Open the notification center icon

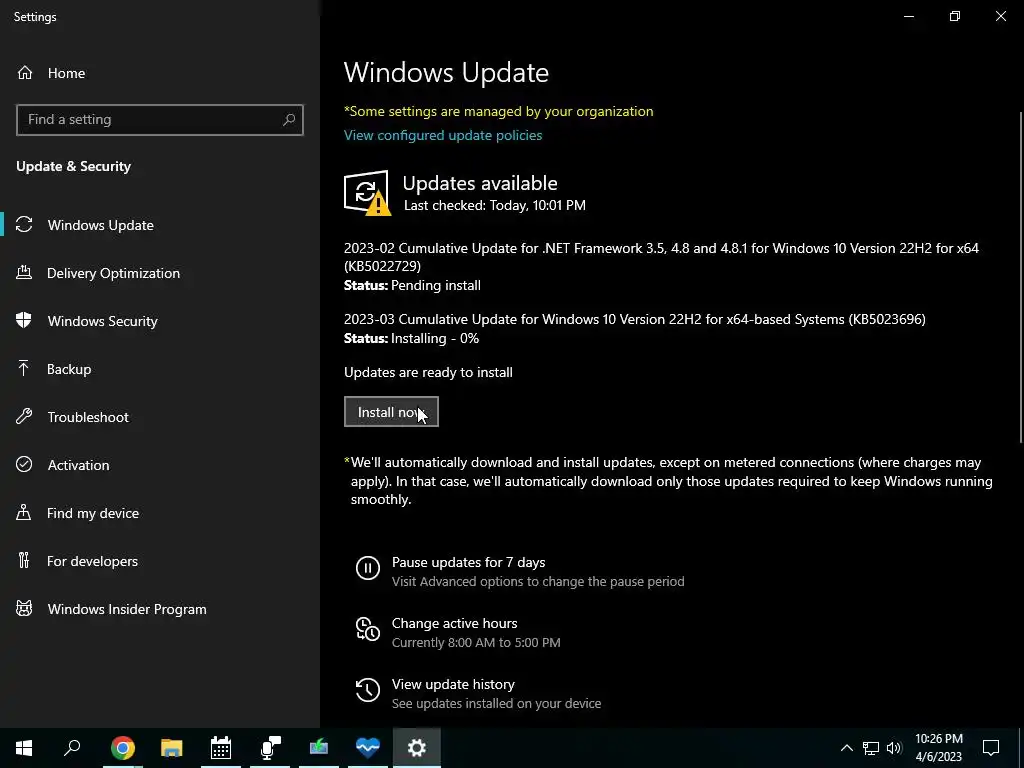pos(991,748)
